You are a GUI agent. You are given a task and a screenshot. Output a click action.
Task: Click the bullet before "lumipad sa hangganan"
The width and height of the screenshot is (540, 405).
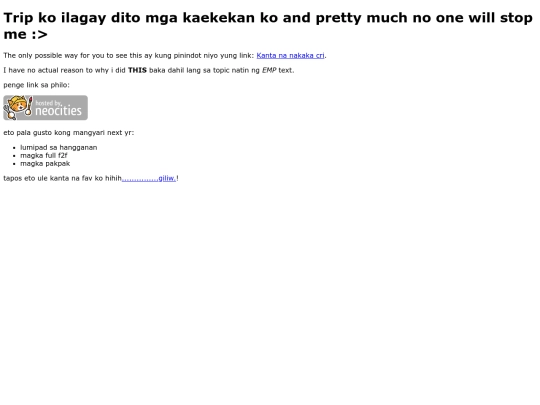(x=14, y=148)
